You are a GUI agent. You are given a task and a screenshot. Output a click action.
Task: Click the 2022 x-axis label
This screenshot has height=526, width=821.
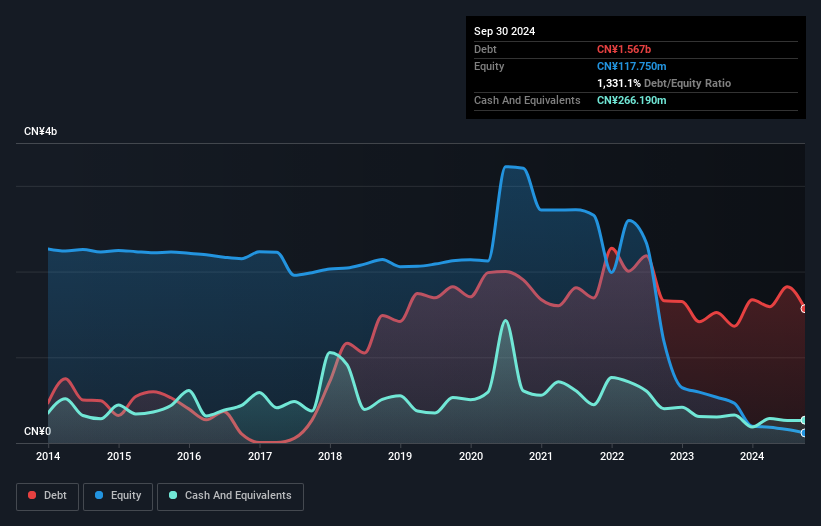(x=612, y=456)
